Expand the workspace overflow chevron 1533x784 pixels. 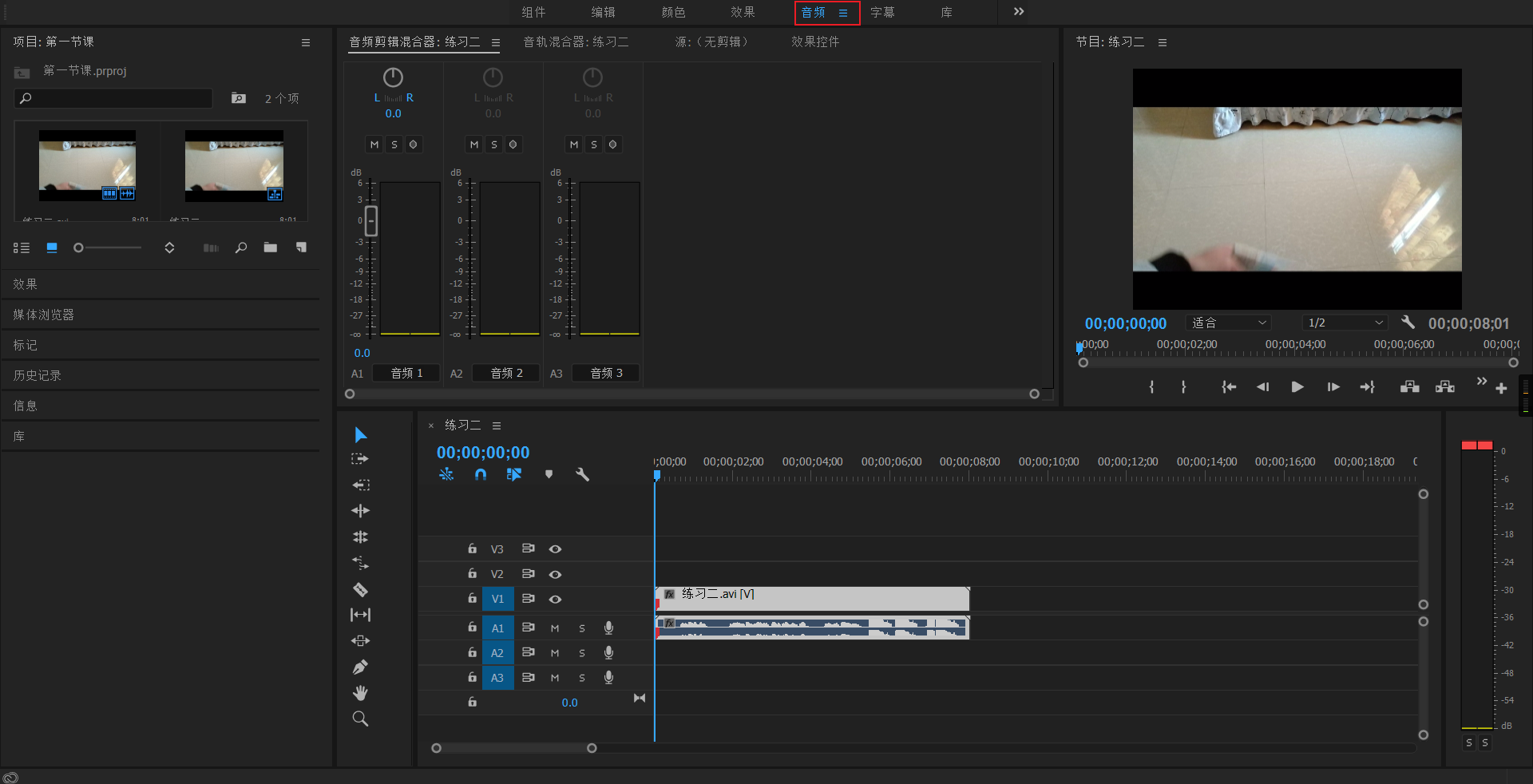pyautogui.click(x=1018, y=12)
